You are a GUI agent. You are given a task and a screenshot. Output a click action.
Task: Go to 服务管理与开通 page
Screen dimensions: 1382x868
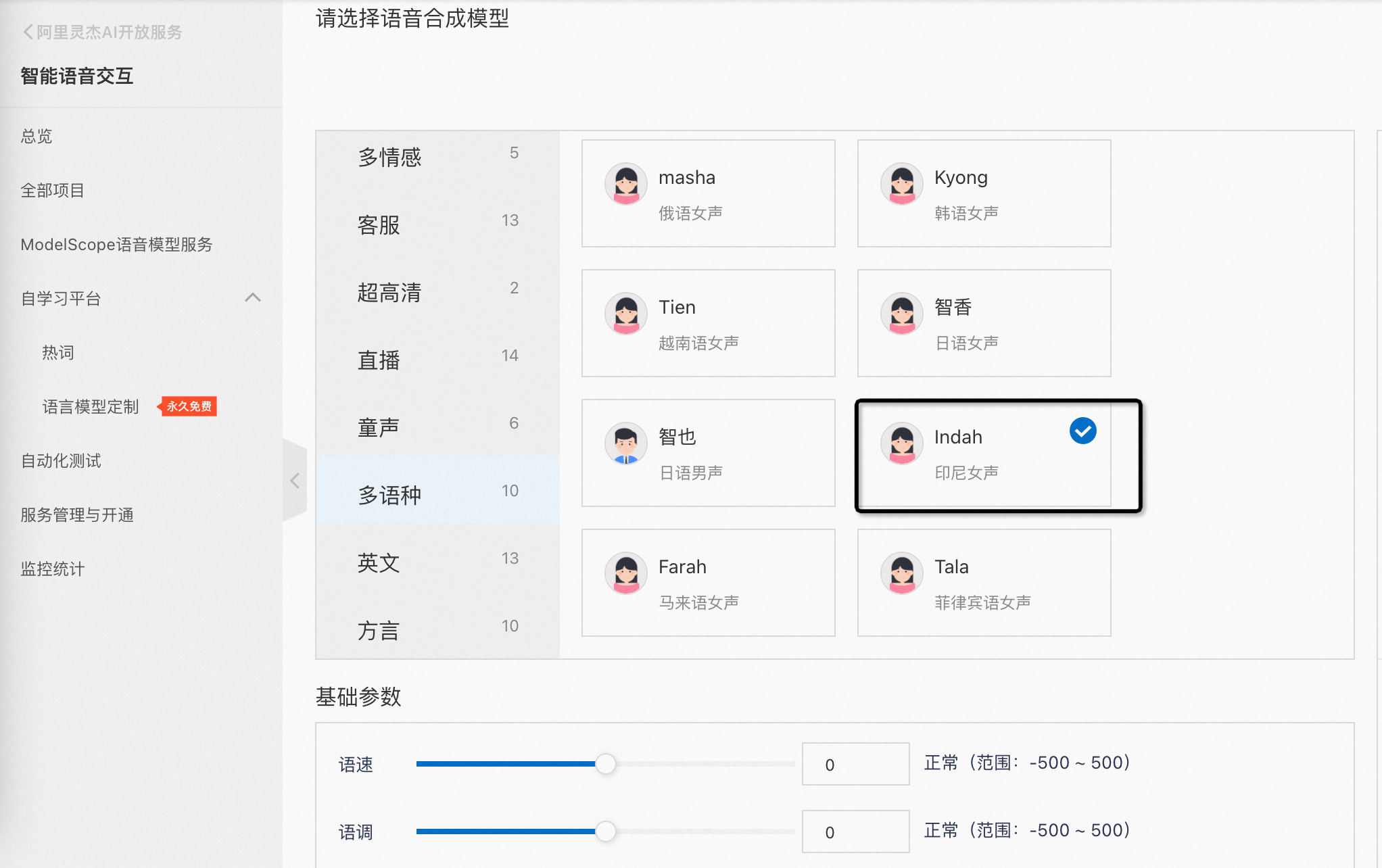[77, 514]
